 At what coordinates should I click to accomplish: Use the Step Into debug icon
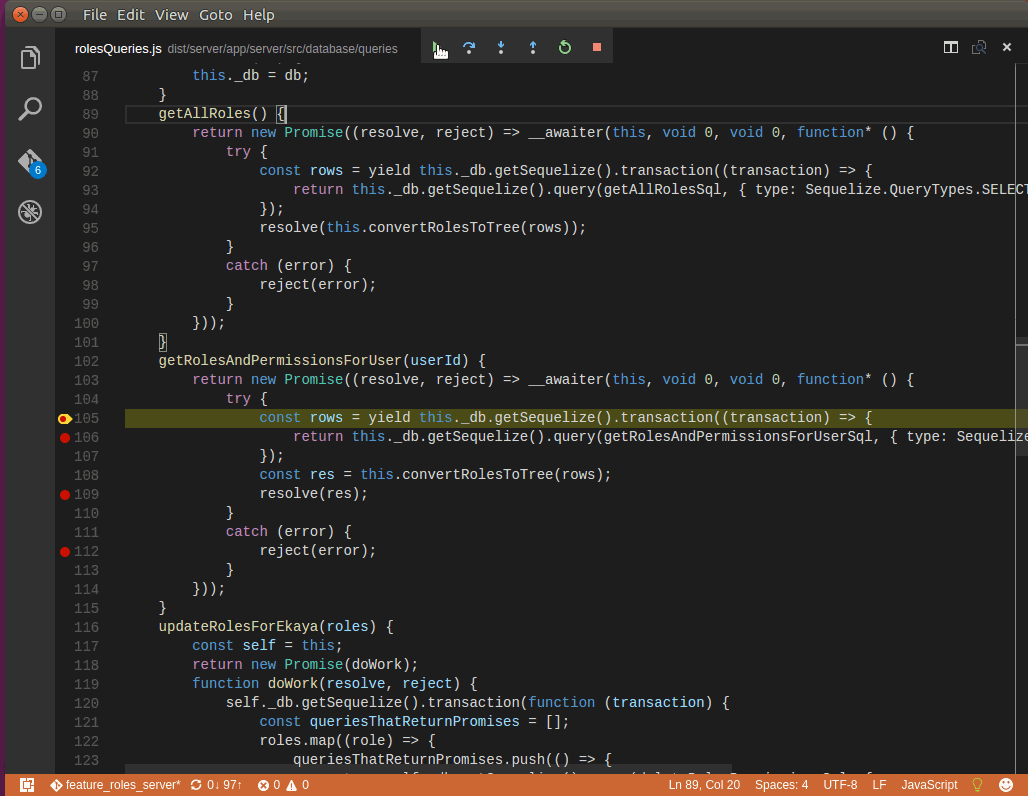(x=501, y=46)
